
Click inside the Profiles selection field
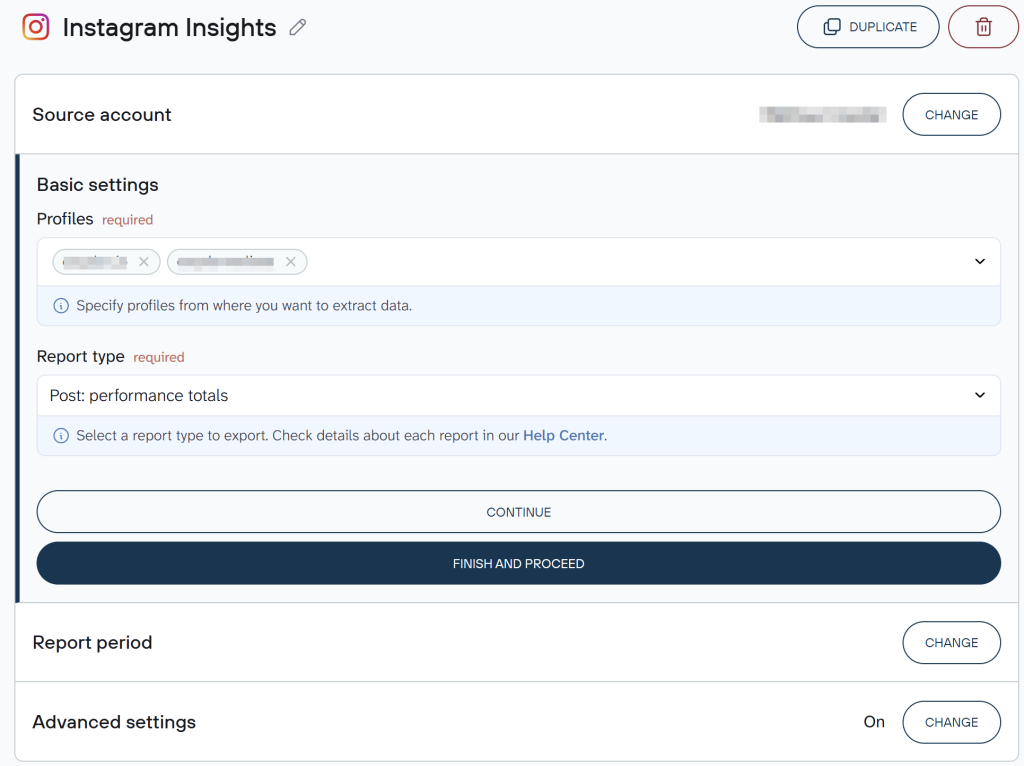click(x=519, y=262)
